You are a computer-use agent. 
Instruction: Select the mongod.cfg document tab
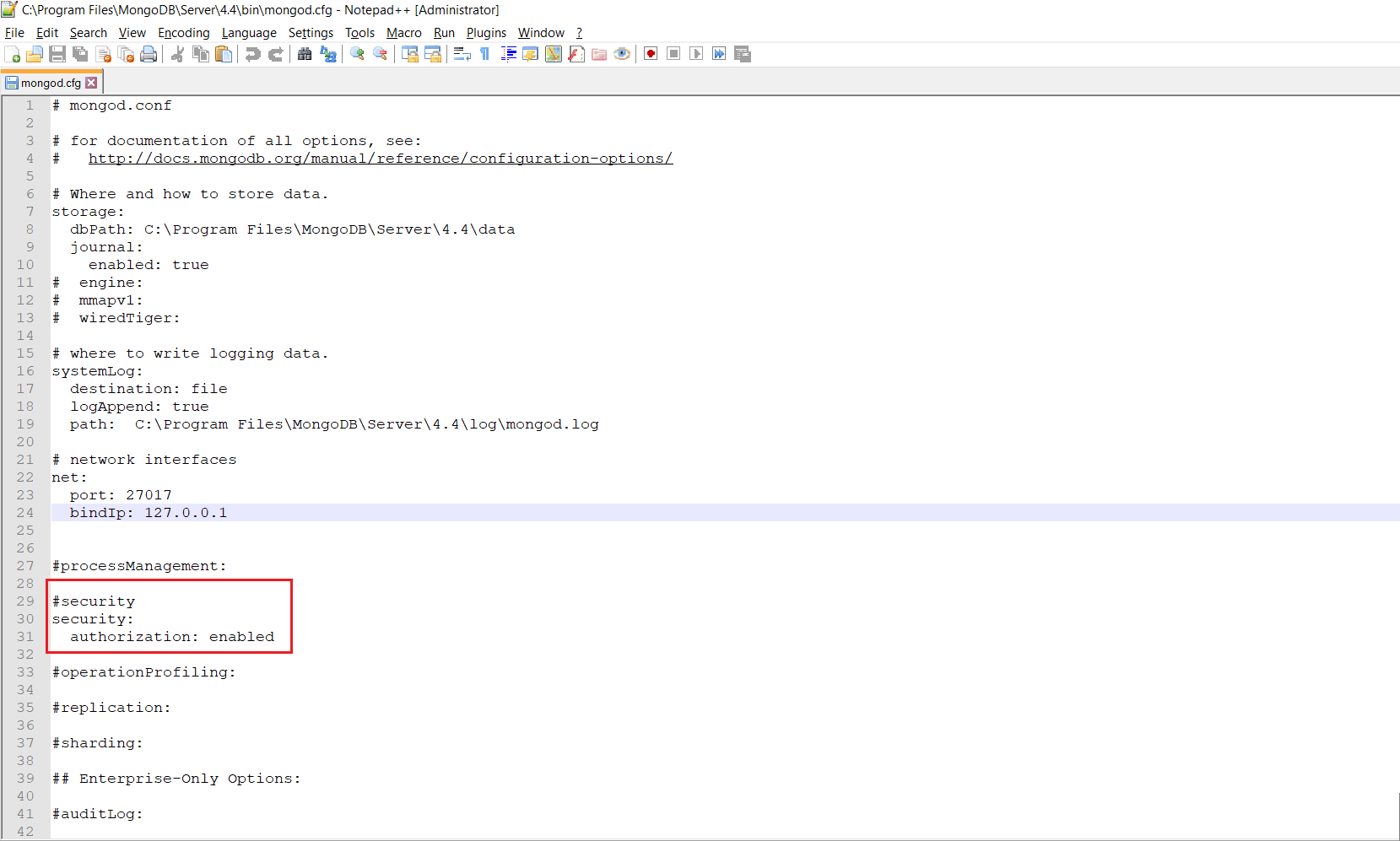pos(51,83)
